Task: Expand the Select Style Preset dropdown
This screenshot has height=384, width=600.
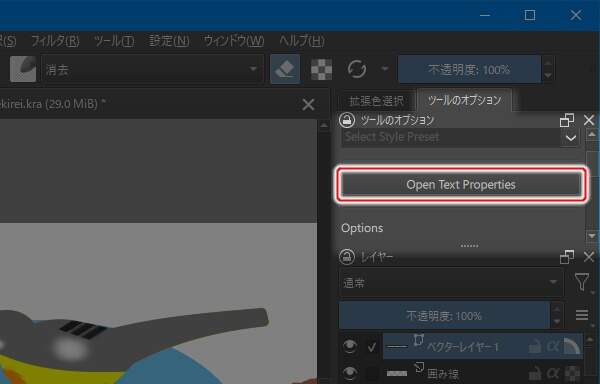Action: click(571, 138)
